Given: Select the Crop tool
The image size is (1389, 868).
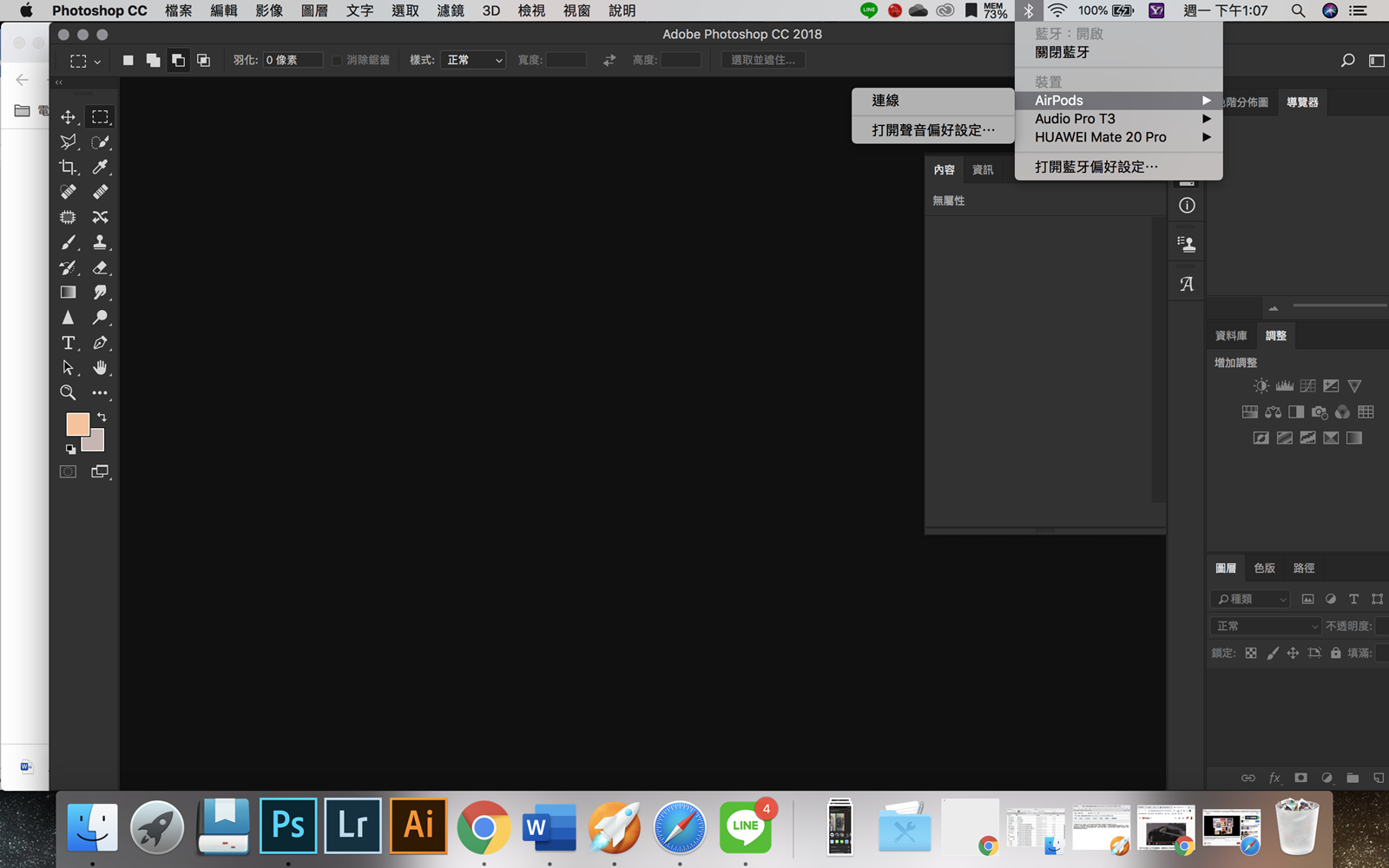Looking at the screenshot, I should (68, 167).
